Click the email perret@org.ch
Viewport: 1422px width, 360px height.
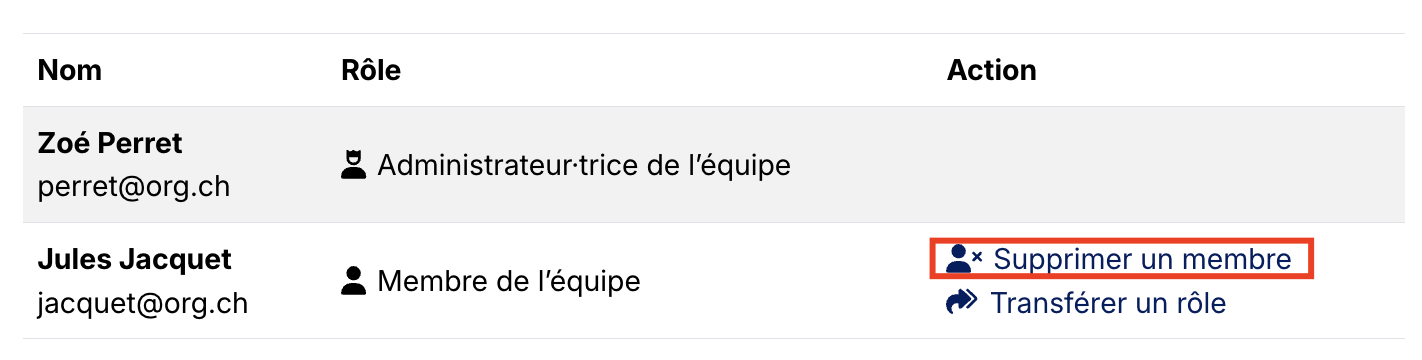134,186
